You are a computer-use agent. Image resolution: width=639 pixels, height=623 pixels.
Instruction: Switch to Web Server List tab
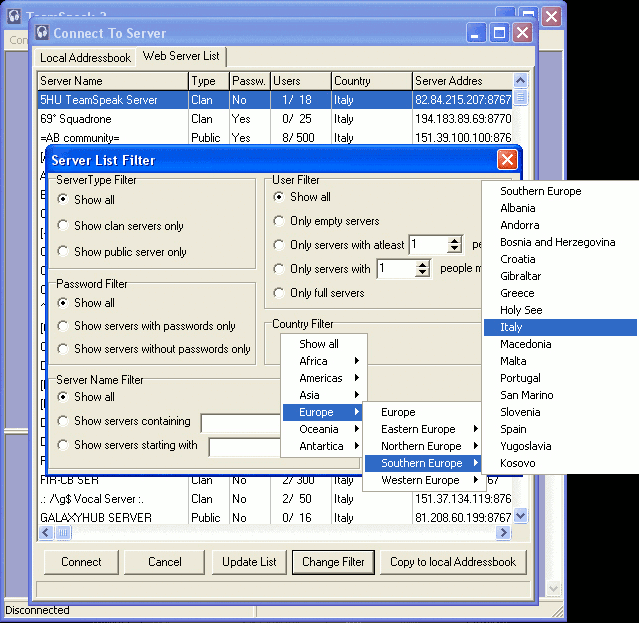point(181,56)
